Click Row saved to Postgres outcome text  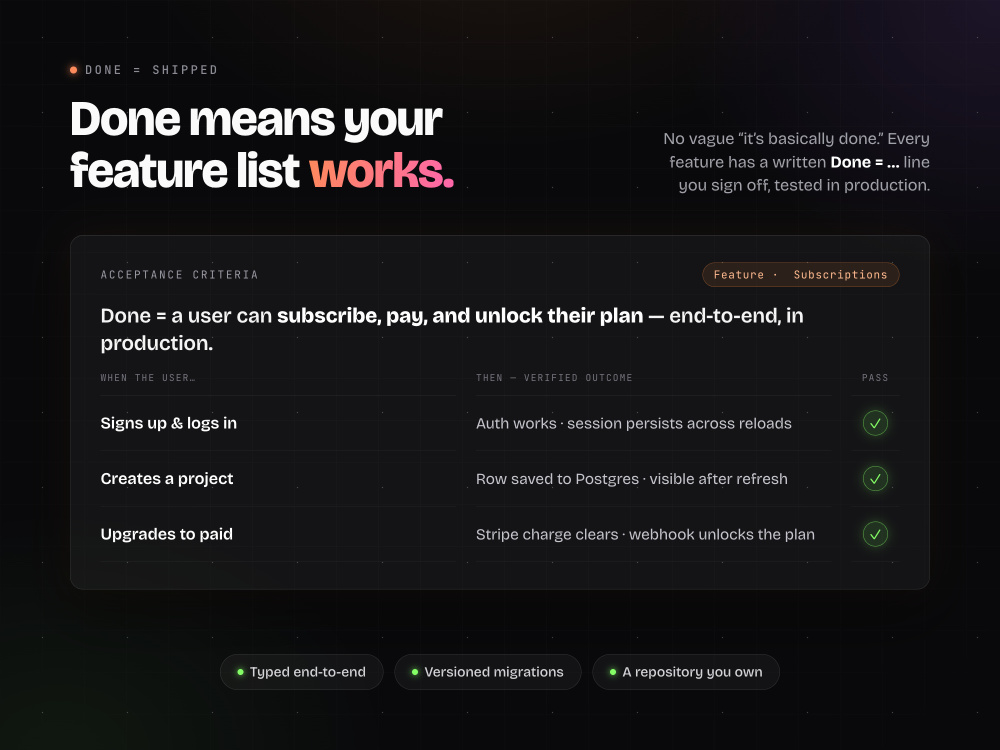click(631, 479)
